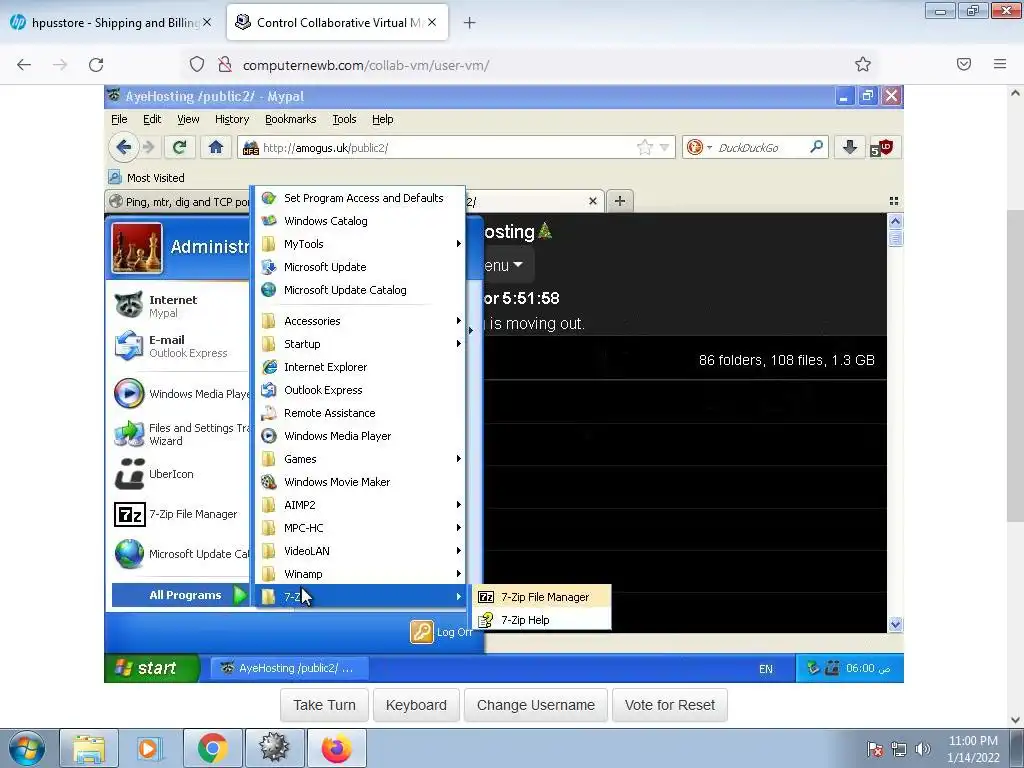Click Log Off key icon
1024x768 pixels.
coord(421,632)
